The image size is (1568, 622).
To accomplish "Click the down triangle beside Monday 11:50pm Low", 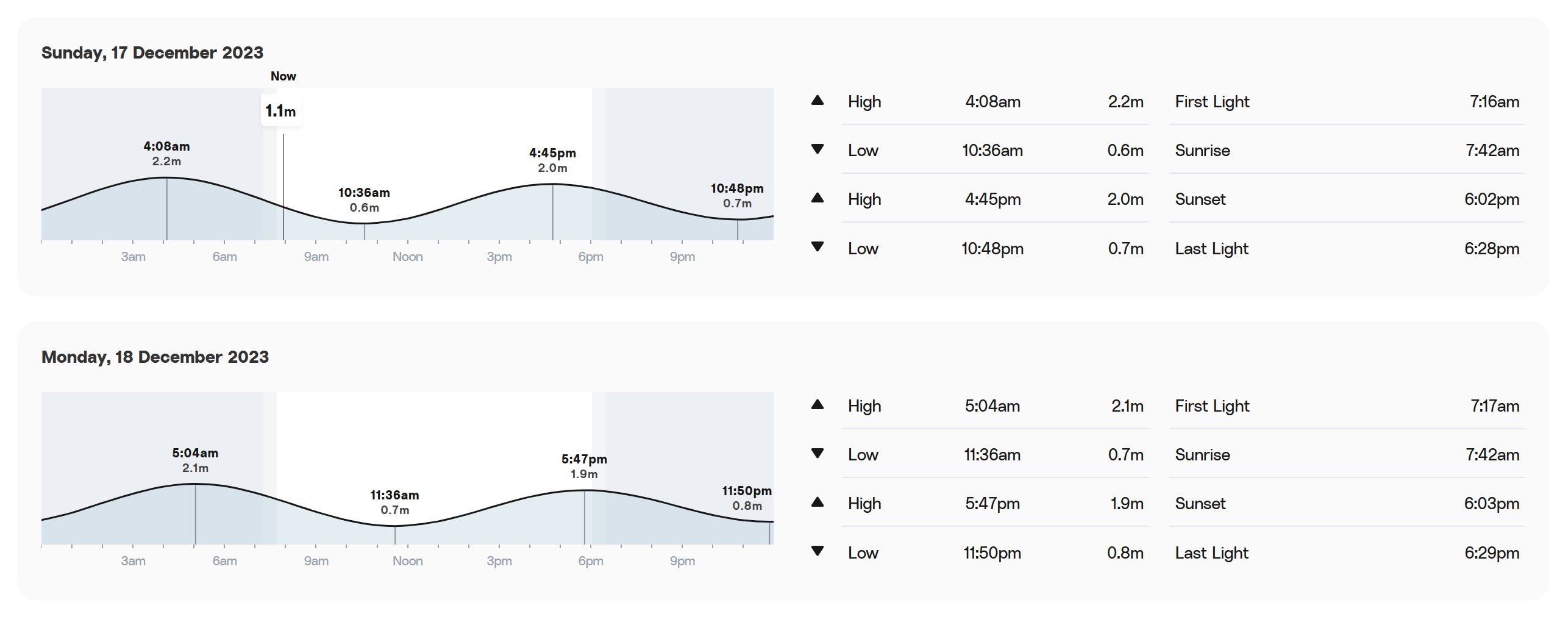I will click(x=818, y=551).
